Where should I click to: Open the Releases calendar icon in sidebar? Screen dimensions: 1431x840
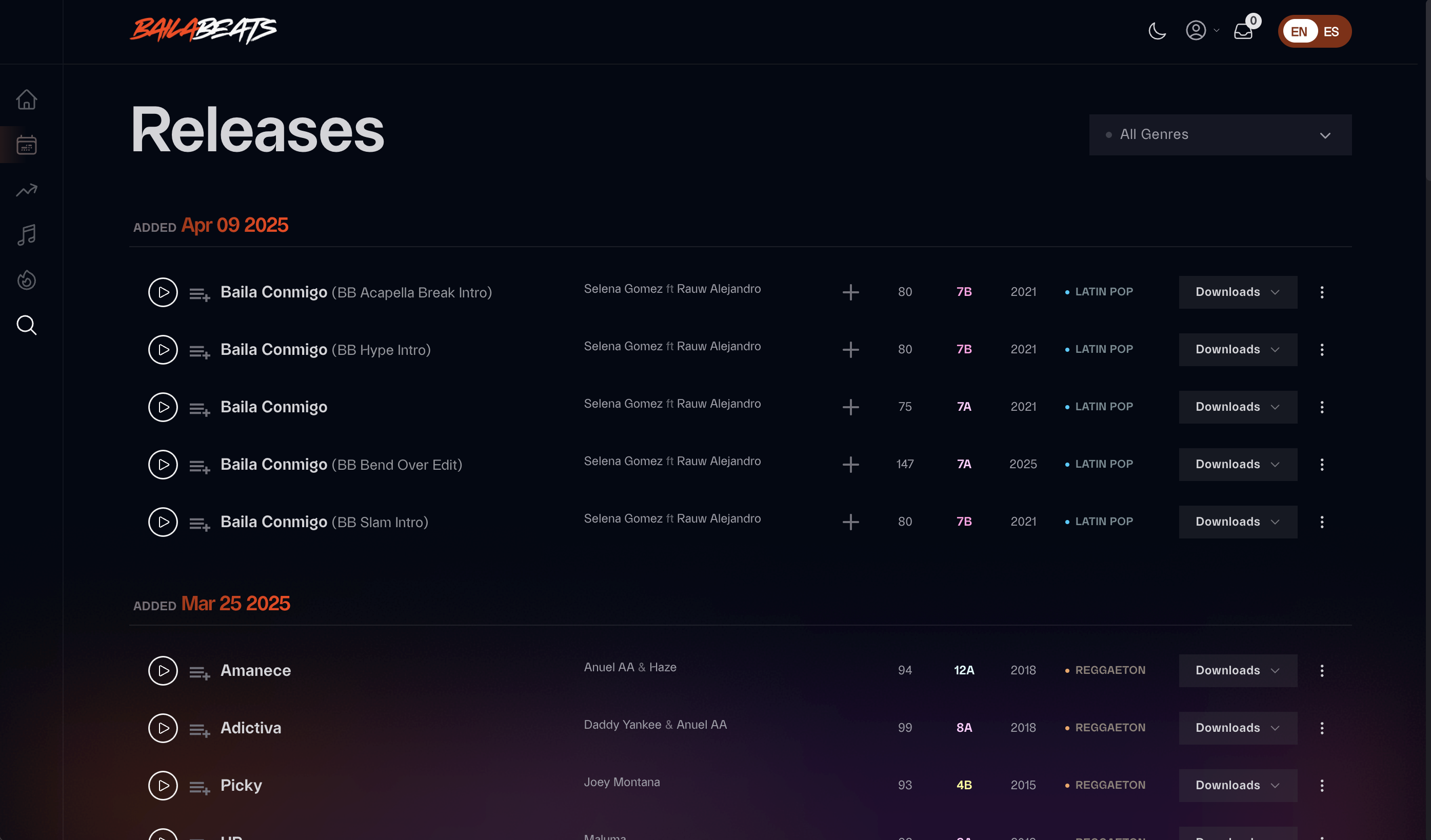26,145
